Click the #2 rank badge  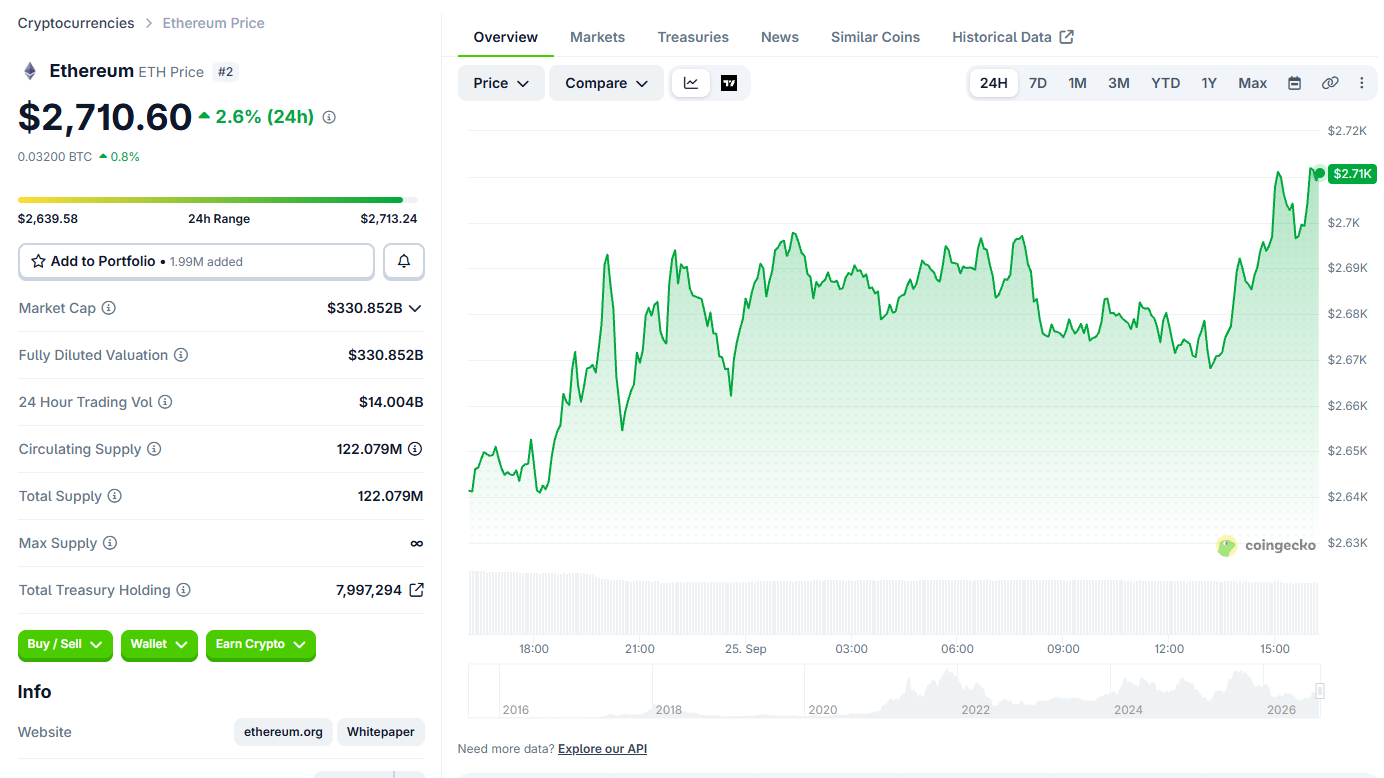(x=226, y=72)
